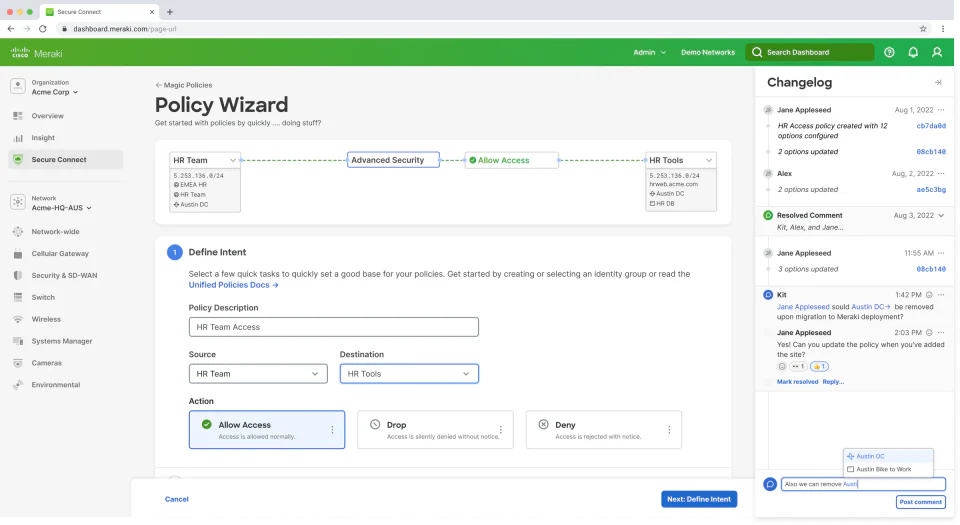This screenshot has height=525, width=960.
Task: Click the Wireless wifi icon
Action: (x=18, y=319)
